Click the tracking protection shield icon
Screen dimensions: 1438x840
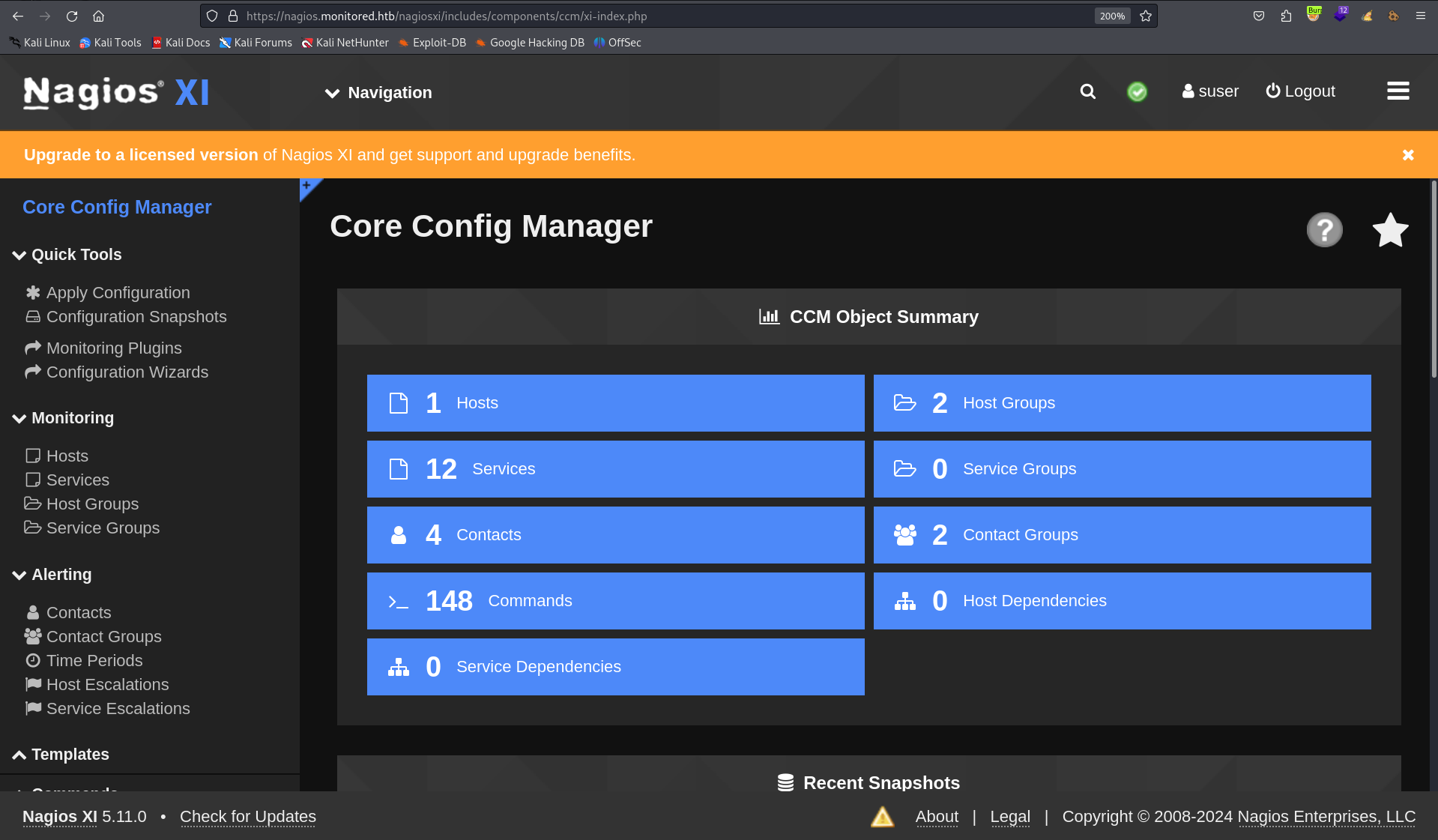tap(212, 16)
